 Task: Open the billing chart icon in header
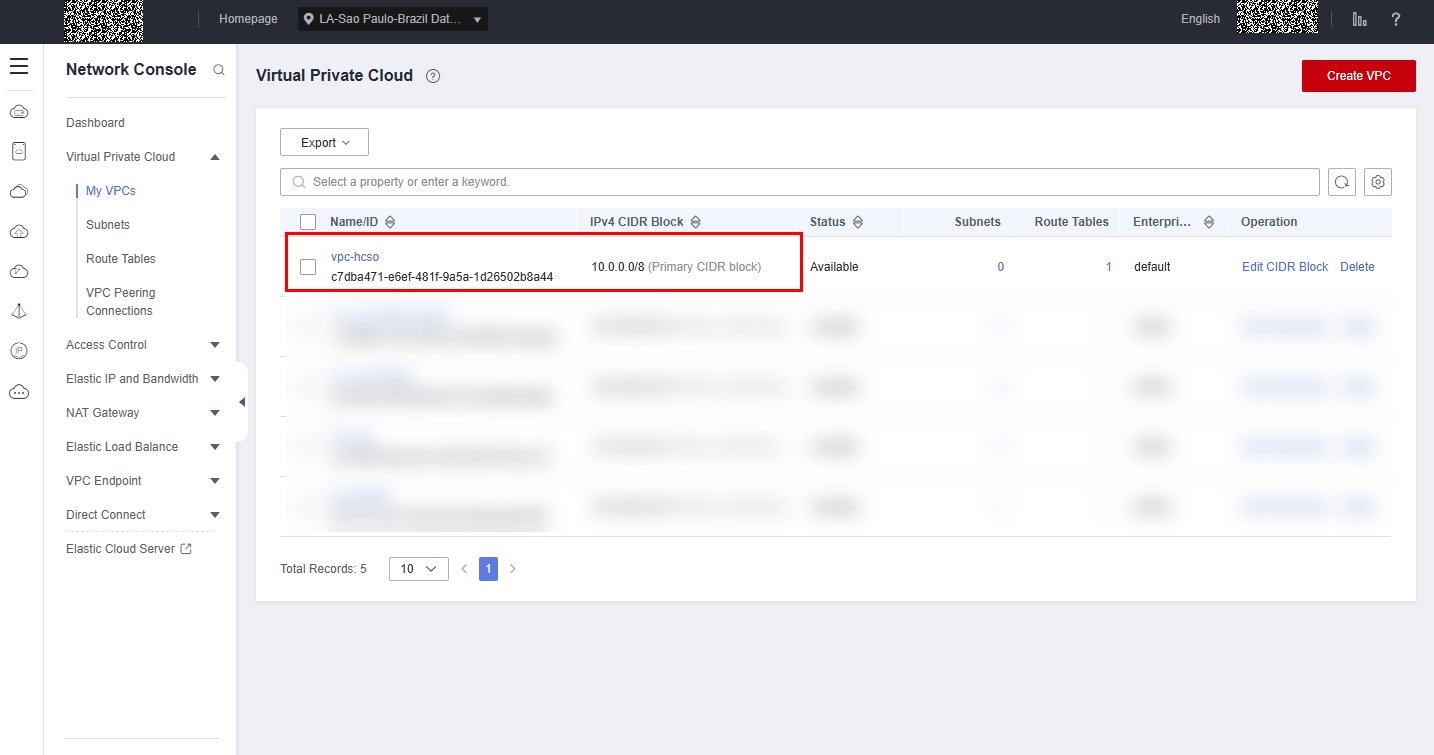click(1359, 19)
